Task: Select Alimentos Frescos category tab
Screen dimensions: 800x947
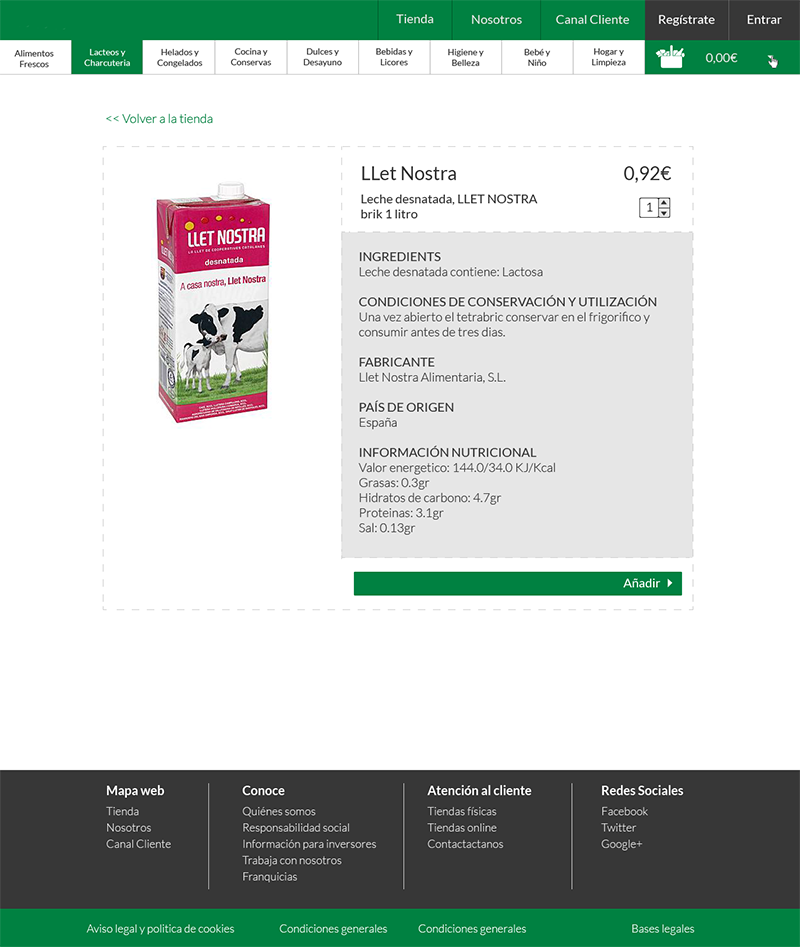Action: 34,57
